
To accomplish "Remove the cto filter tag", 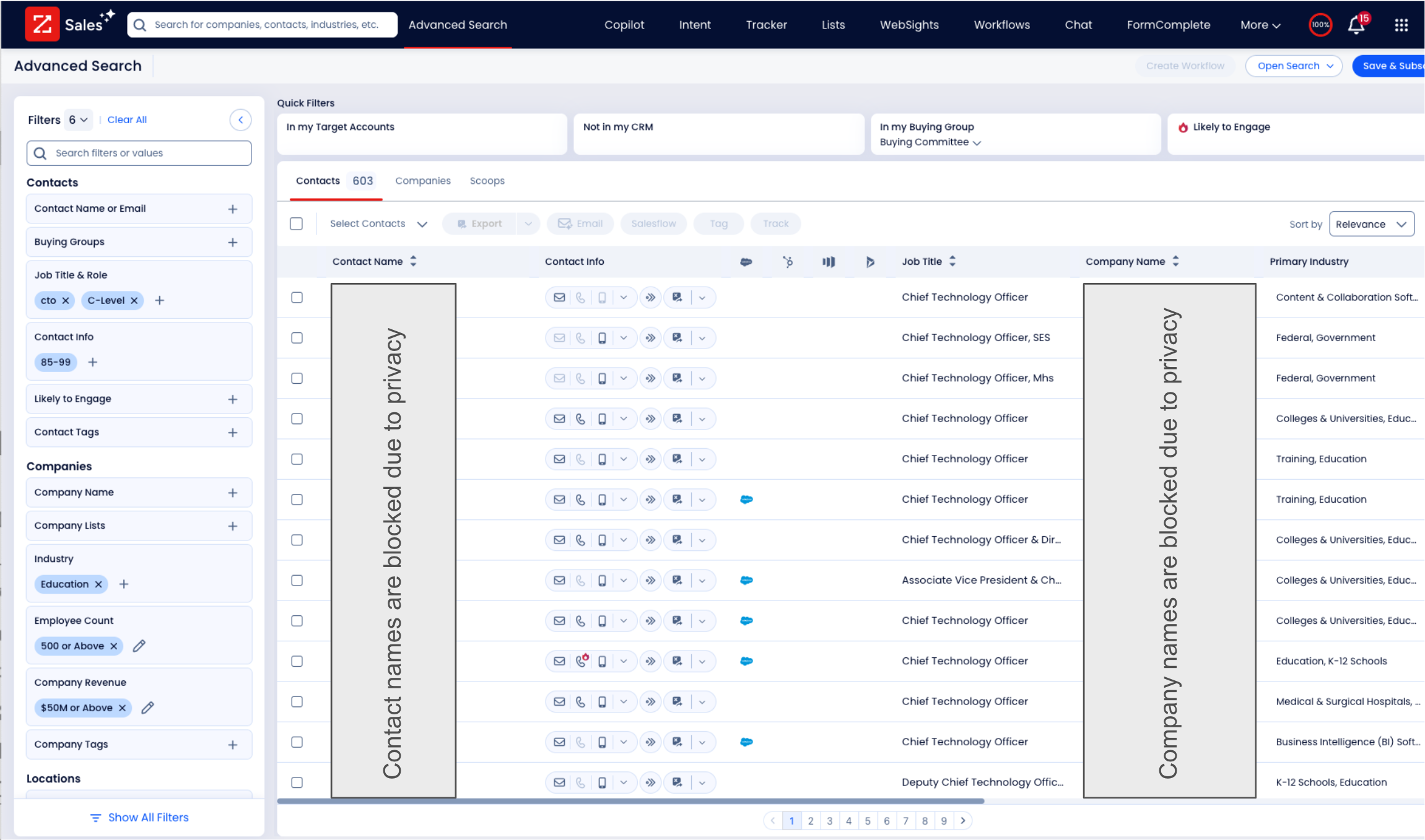I will 66,300.
